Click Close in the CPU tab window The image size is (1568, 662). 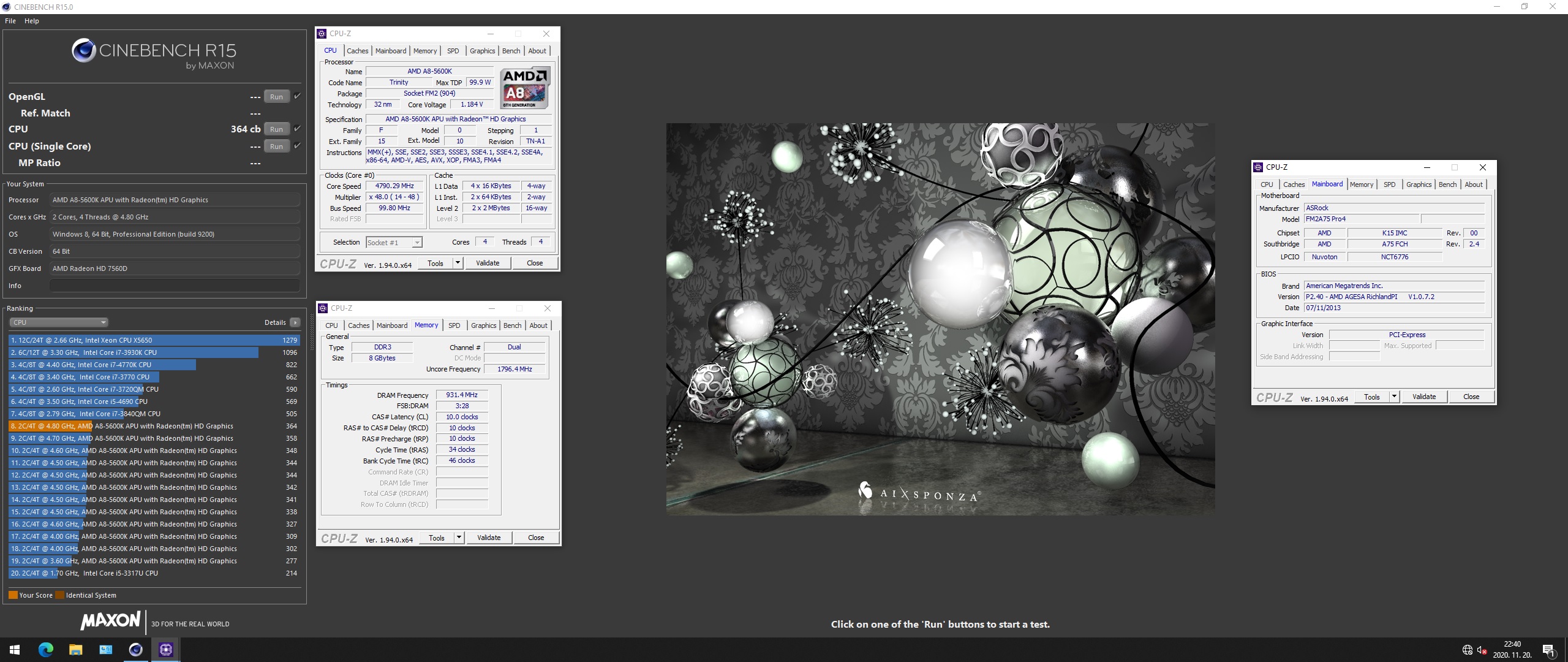pos(535,263)
